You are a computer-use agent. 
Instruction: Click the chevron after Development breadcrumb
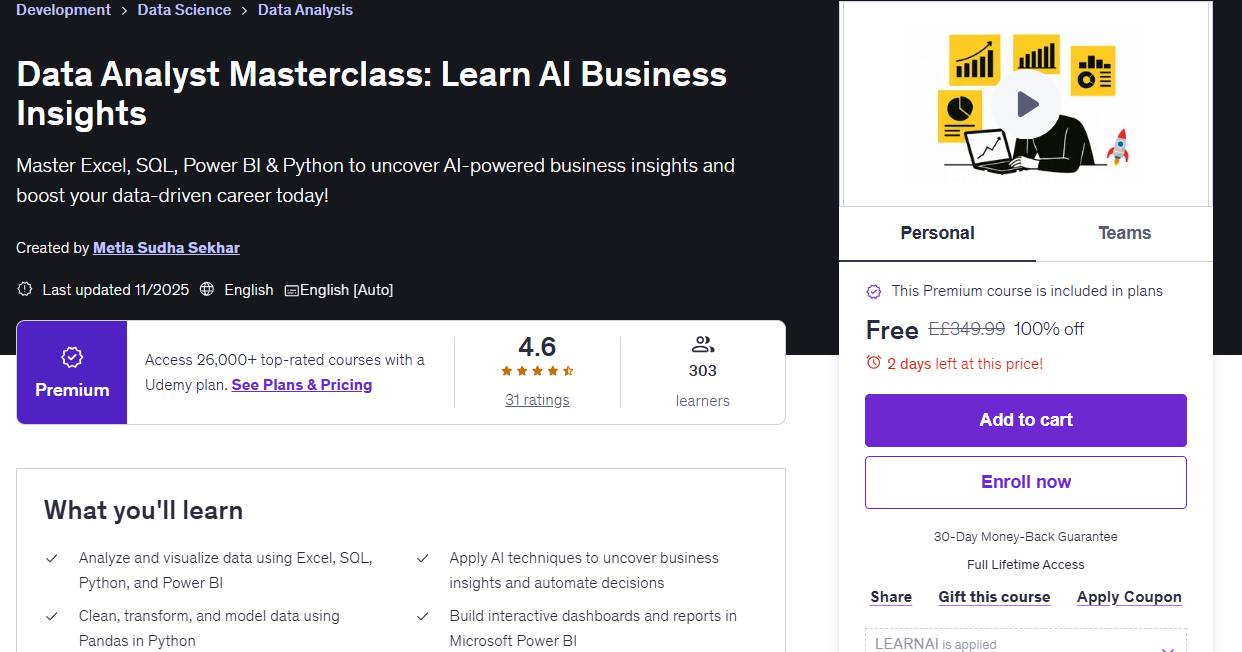(x=124, y=10)
